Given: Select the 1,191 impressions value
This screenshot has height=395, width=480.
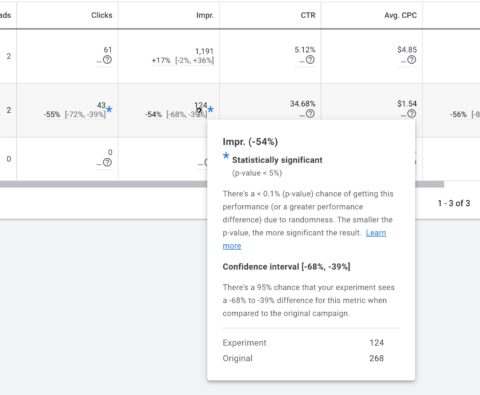Looking at the screenshot, I should tap(204, 51).
